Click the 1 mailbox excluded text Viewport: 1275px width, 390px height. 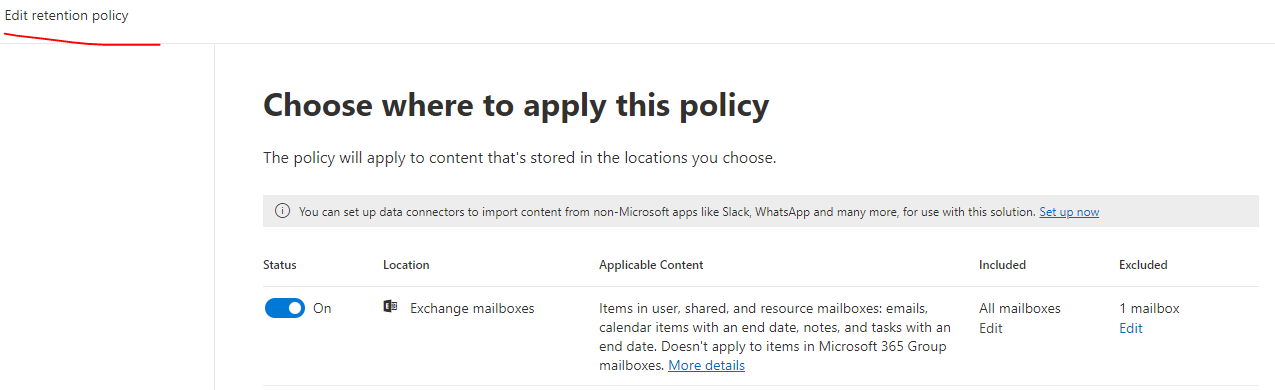[1149, 308]
